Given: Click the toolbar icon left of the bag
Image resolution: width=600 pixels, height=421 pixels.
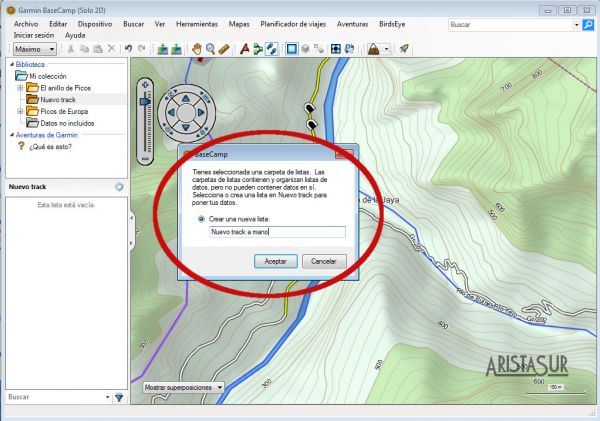Looking at the screenshot, I should 349,49.
